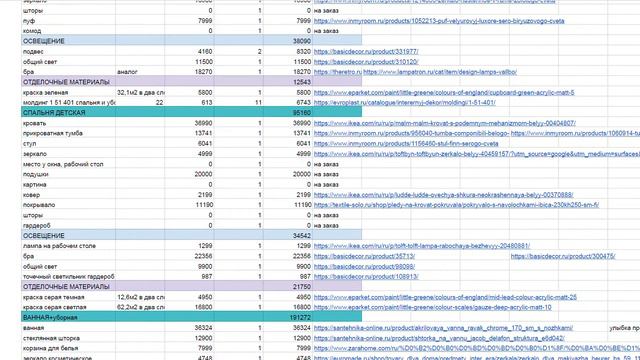Select the 'покрывало' item cell

(68, 205)
